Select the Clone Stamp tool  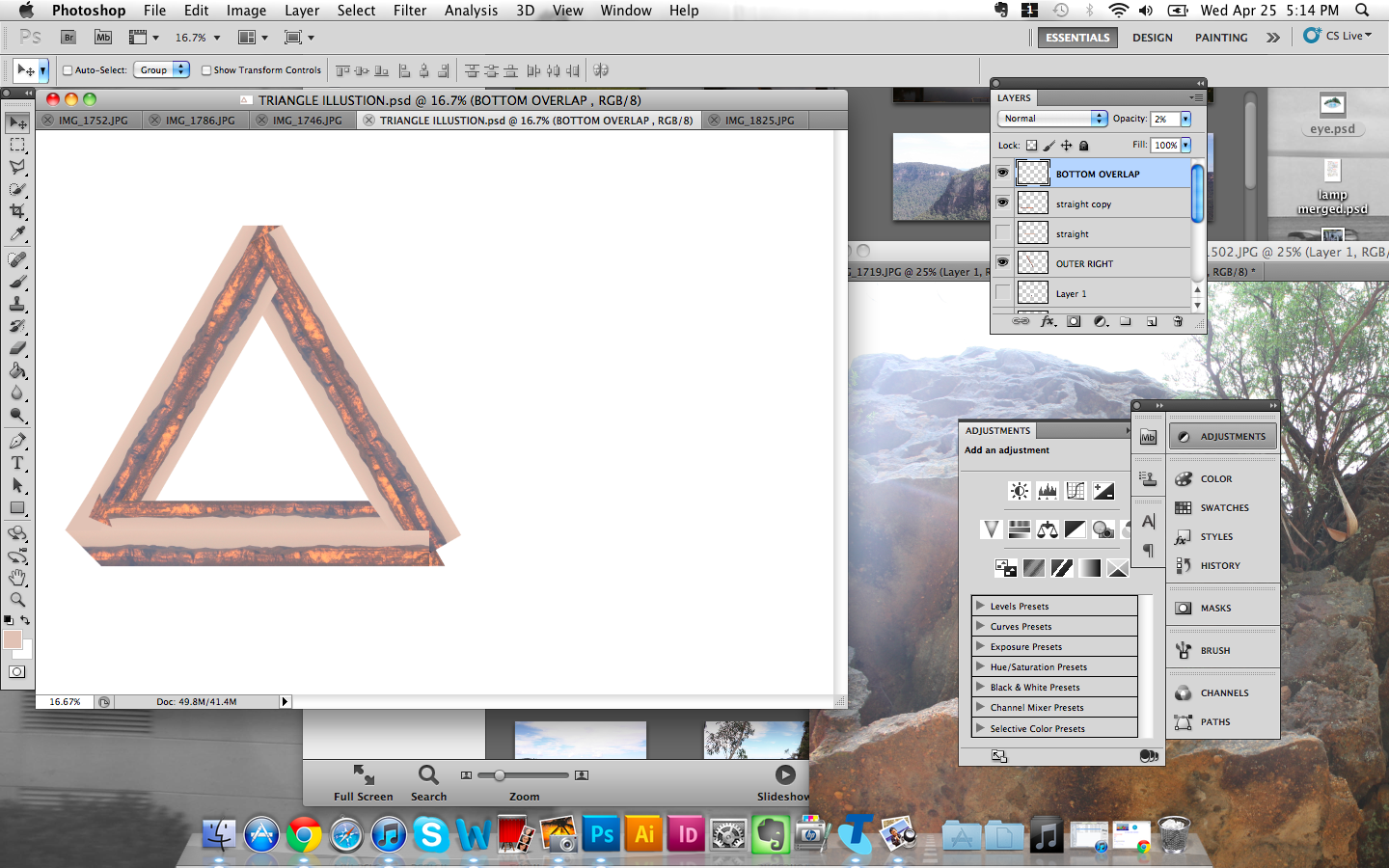pos(17,304)
